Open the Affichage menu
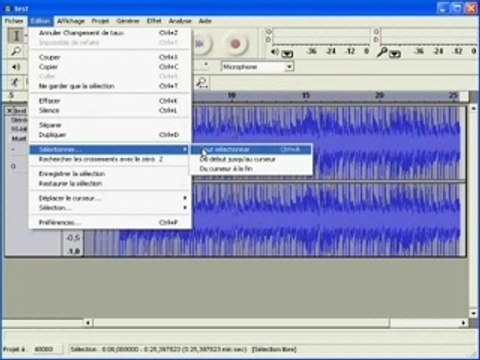The width and height of the screenshot is (480, 360). point(71,21)
